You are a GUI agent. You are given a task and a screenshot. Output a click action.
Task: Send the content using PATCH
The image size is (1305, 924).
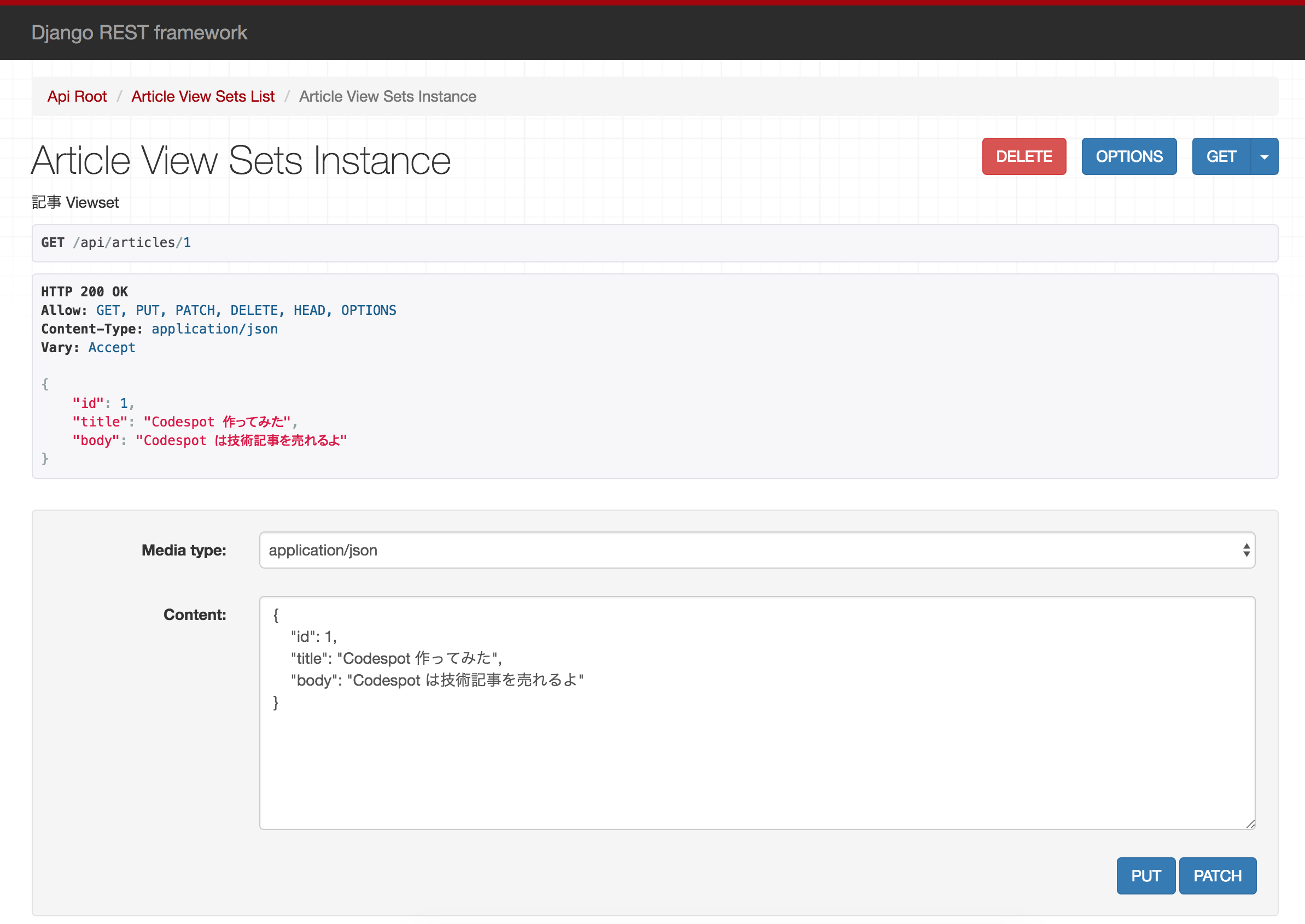point(1217,875)
